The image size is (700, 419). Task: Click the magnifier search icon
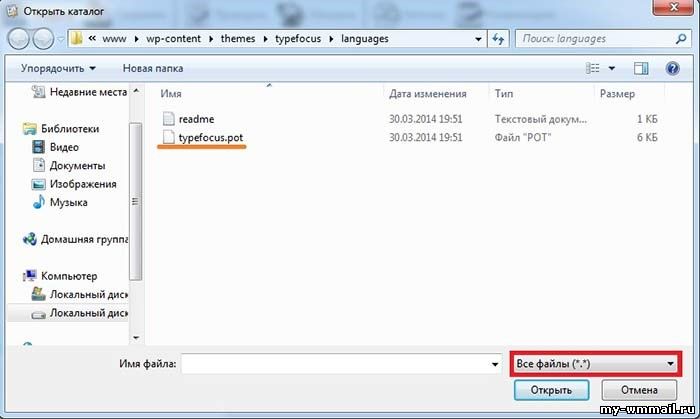pyautogui.click(x=680, y=39)
